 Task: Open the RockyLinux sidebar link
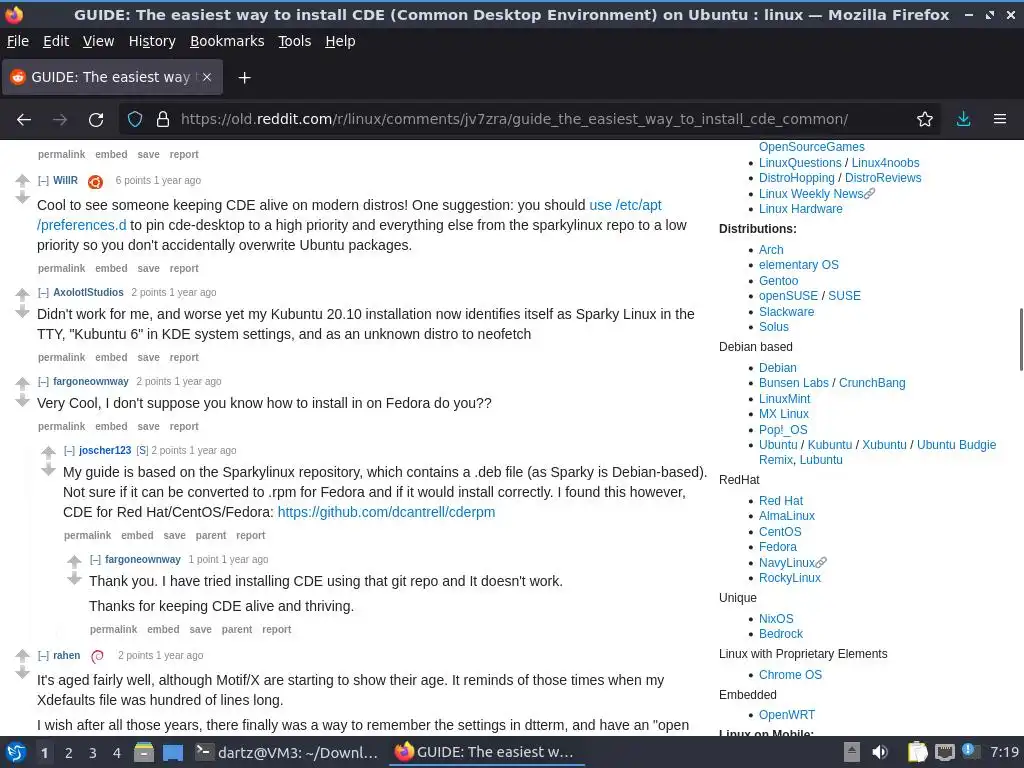tap(790, 578)
